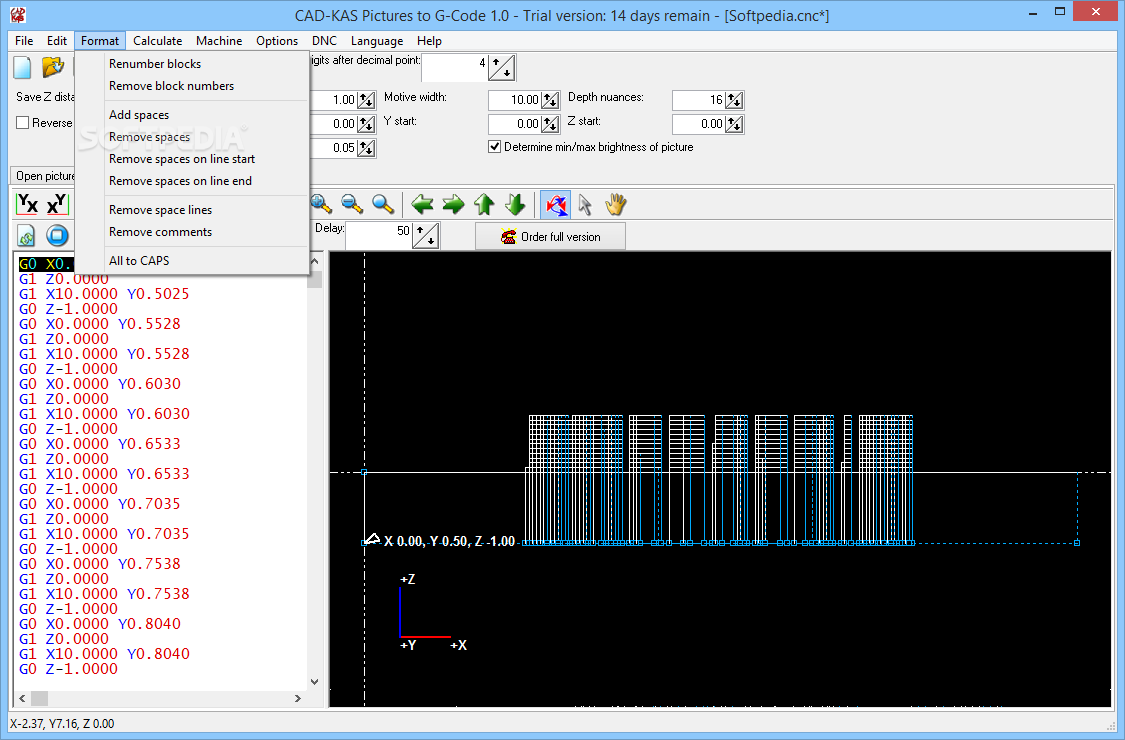The height and width of the screenshot is (740, 1125).
Task: Click the Open picture button
Action: (x=42, y=176)
